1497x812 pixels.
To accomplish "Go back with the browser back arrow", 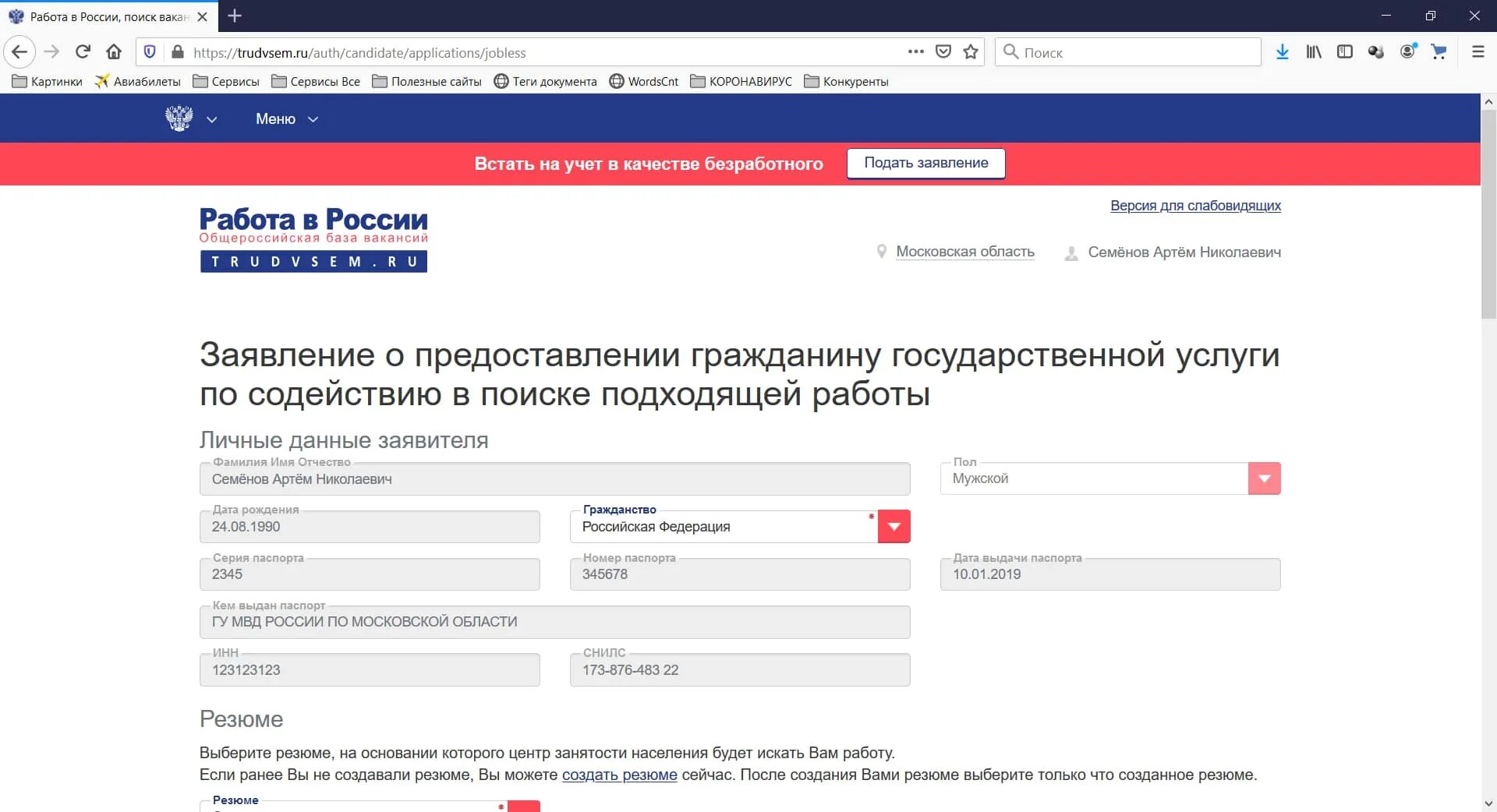I will (x=19, y=52).
